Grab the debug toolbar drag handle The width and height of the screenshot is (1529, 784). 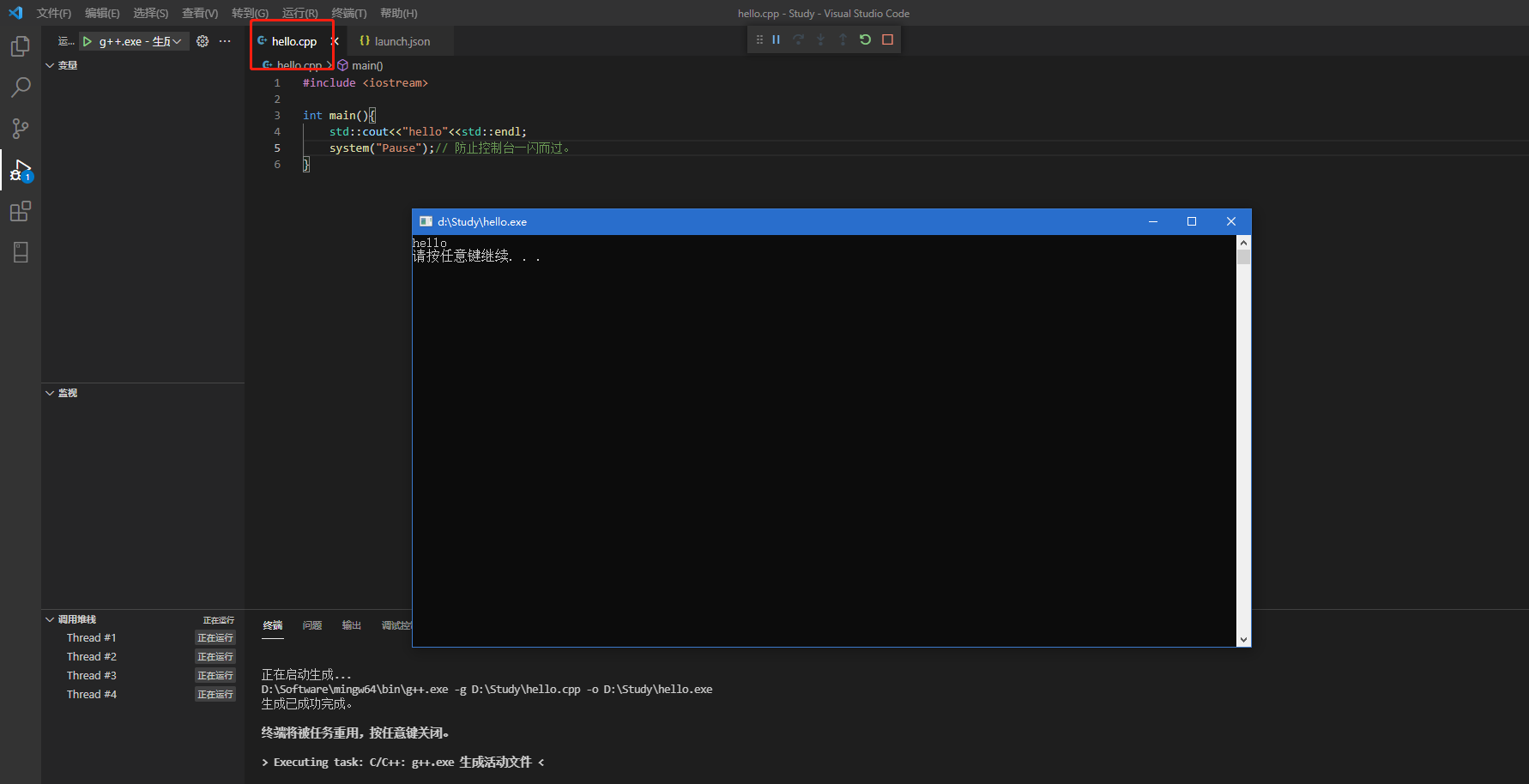759,39
